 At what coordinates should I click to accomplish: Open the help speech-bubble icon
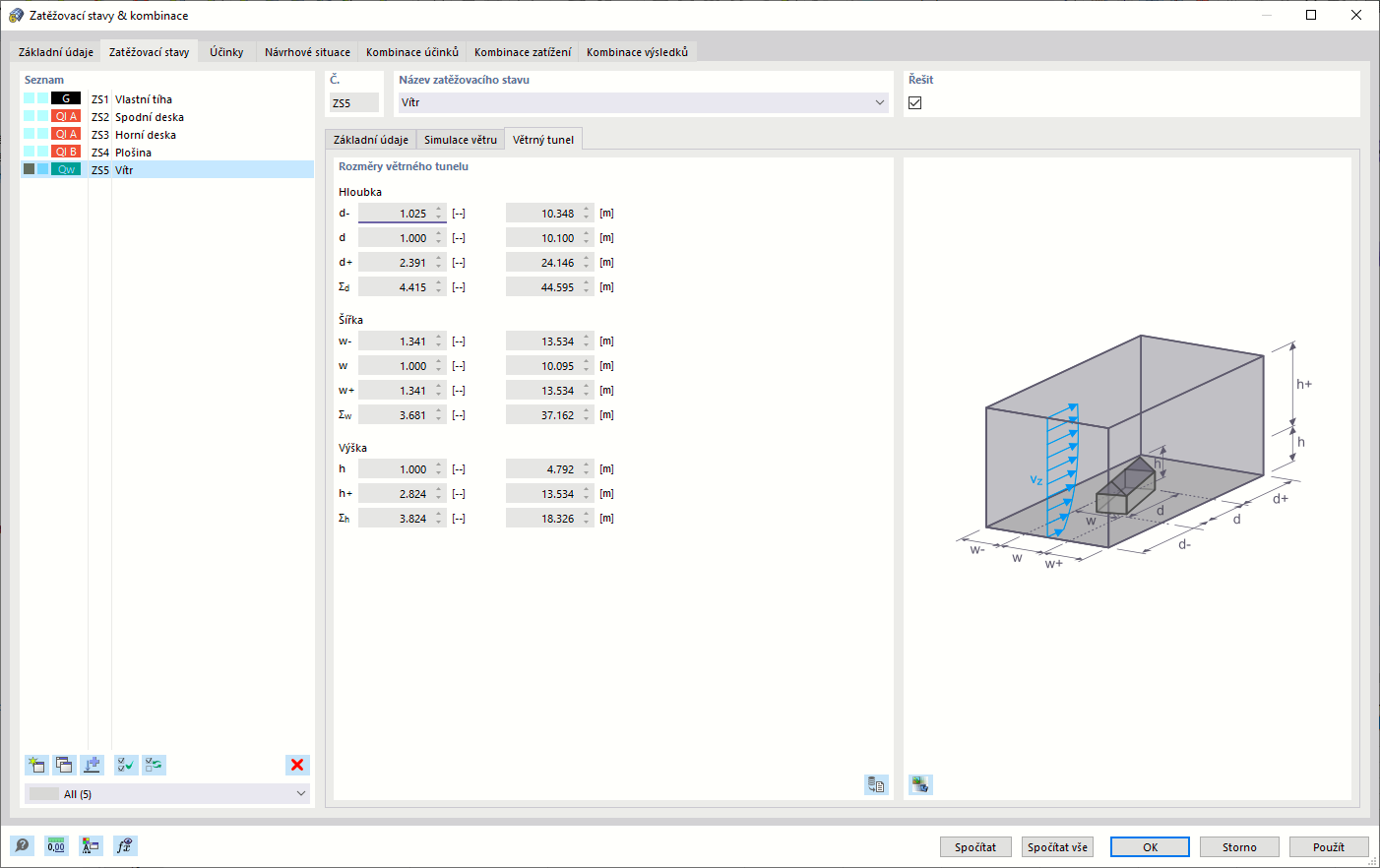(x=22, y=845)
